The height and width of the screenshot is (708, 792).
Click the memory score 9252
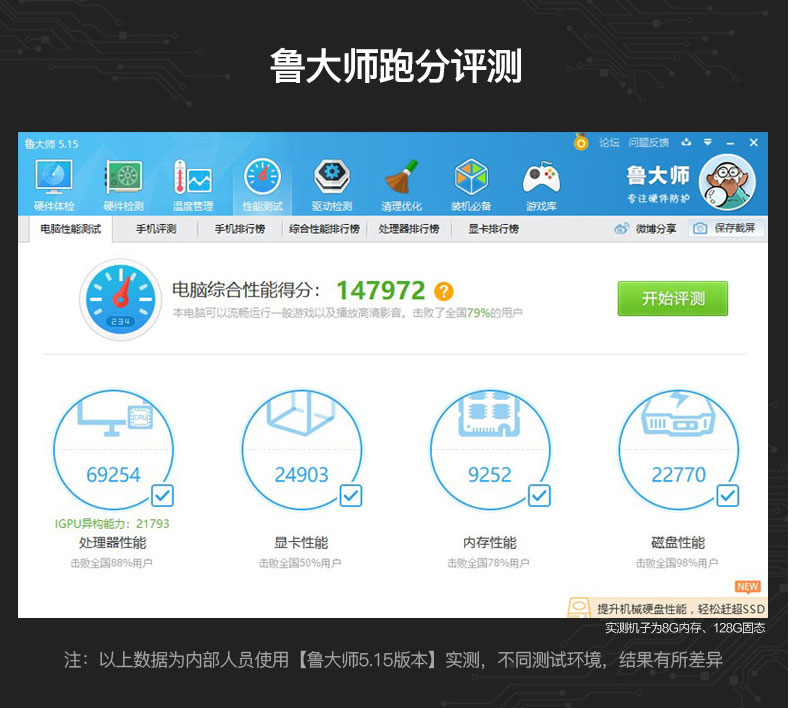pyautogui.click(x=489, y=475)
